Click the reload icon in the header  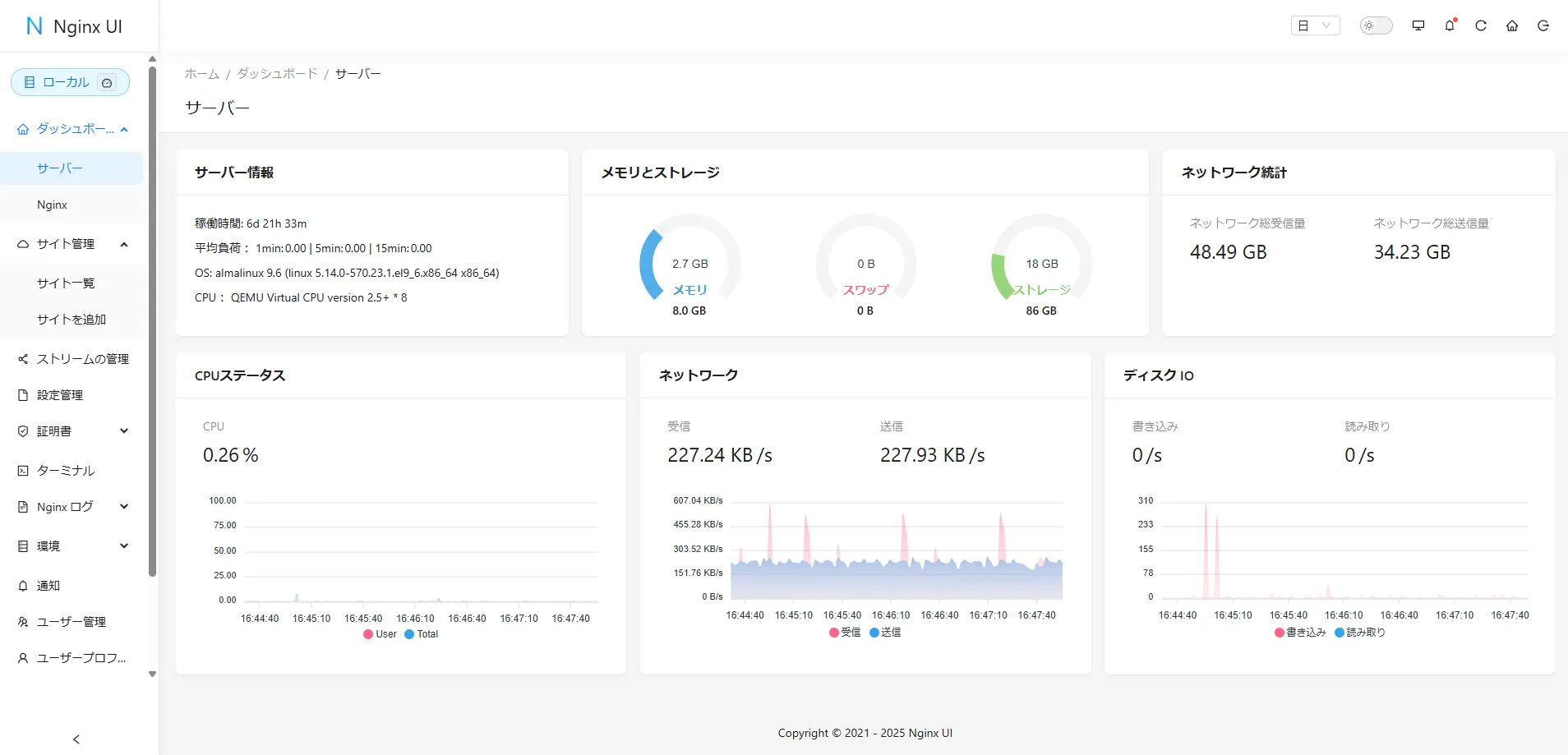click(x=1481, y=25)
